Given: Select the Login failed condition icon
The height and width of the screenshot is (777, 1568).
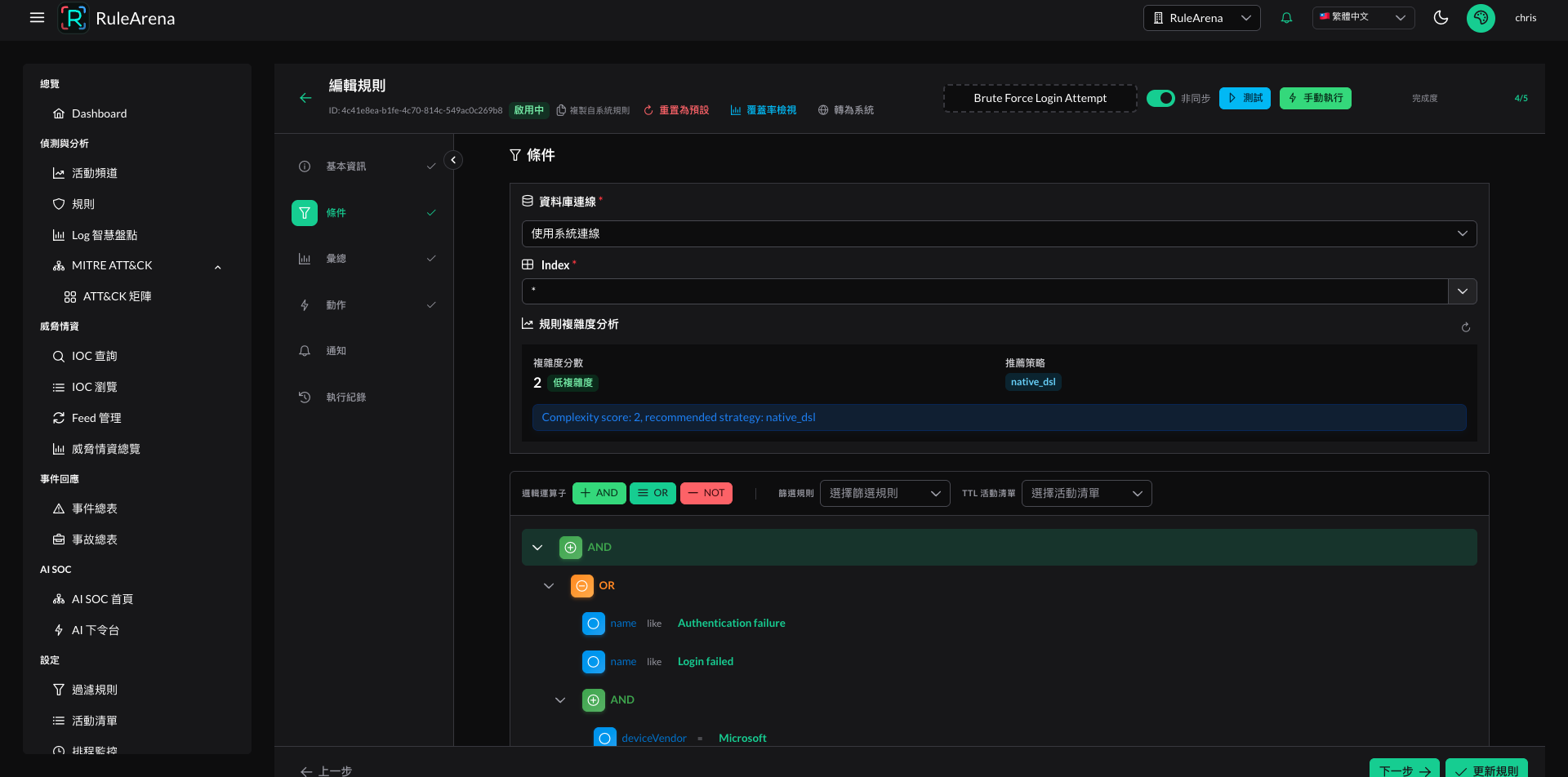Looking at the screenshot, I should [594, 662].
